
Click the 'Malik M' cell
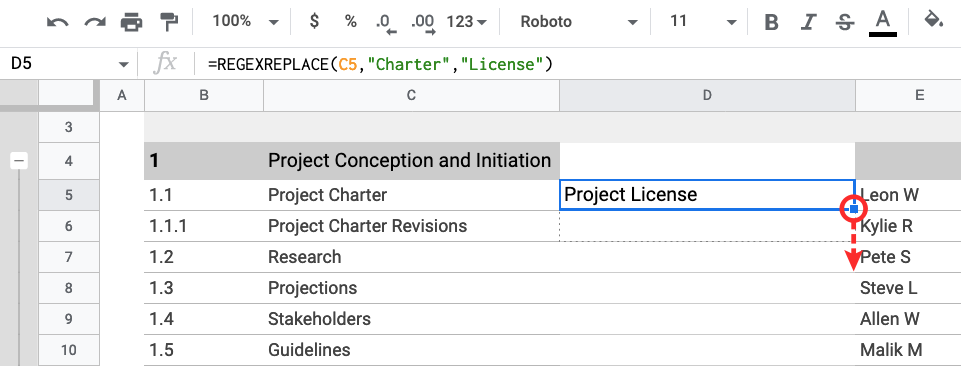click(908, 350)
